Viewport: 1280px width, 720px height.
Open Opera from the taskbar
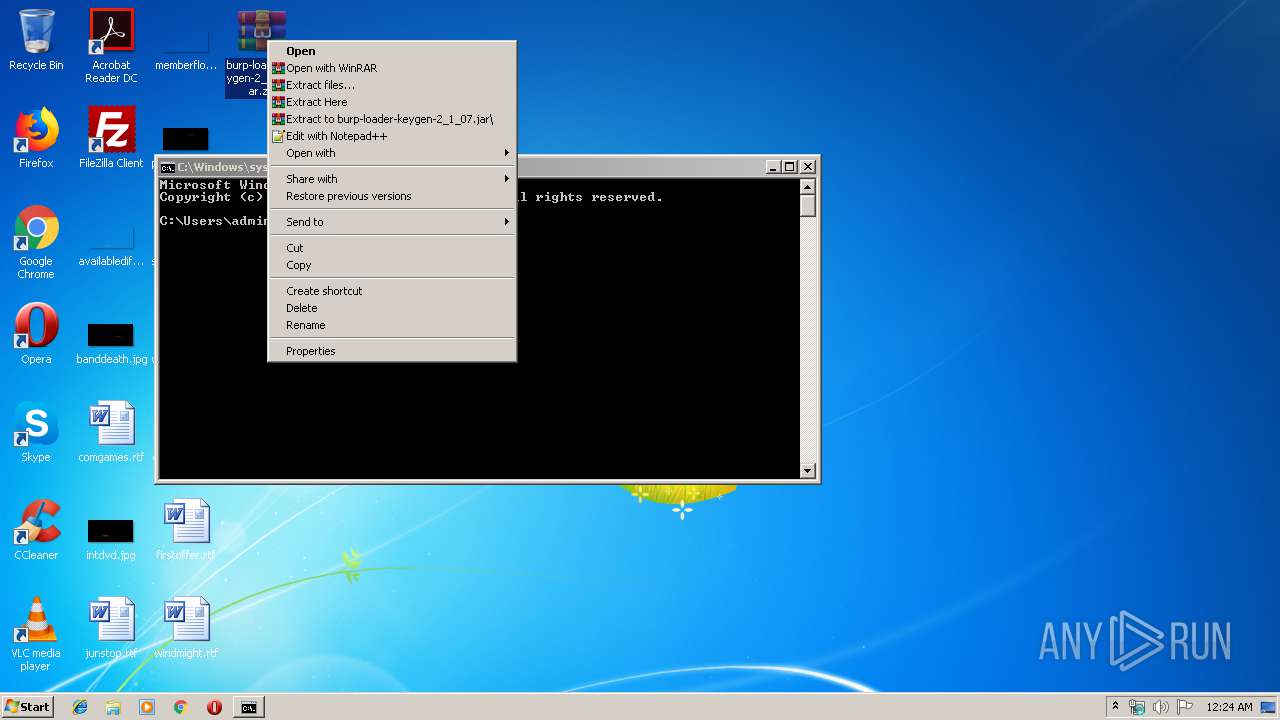214,707
